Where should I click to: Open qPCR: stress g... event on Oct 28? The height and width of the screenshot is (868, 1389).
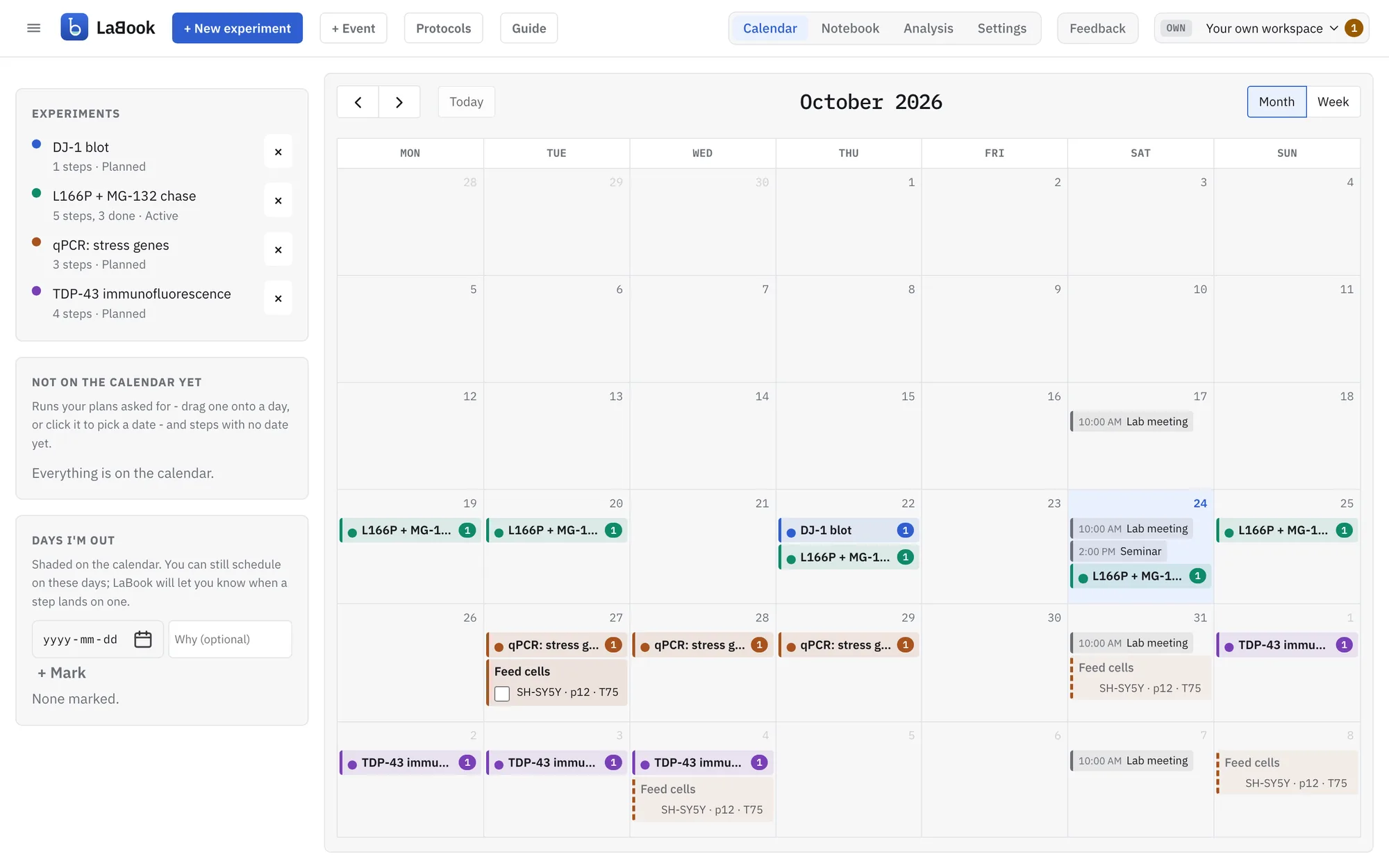coord(702,645)
